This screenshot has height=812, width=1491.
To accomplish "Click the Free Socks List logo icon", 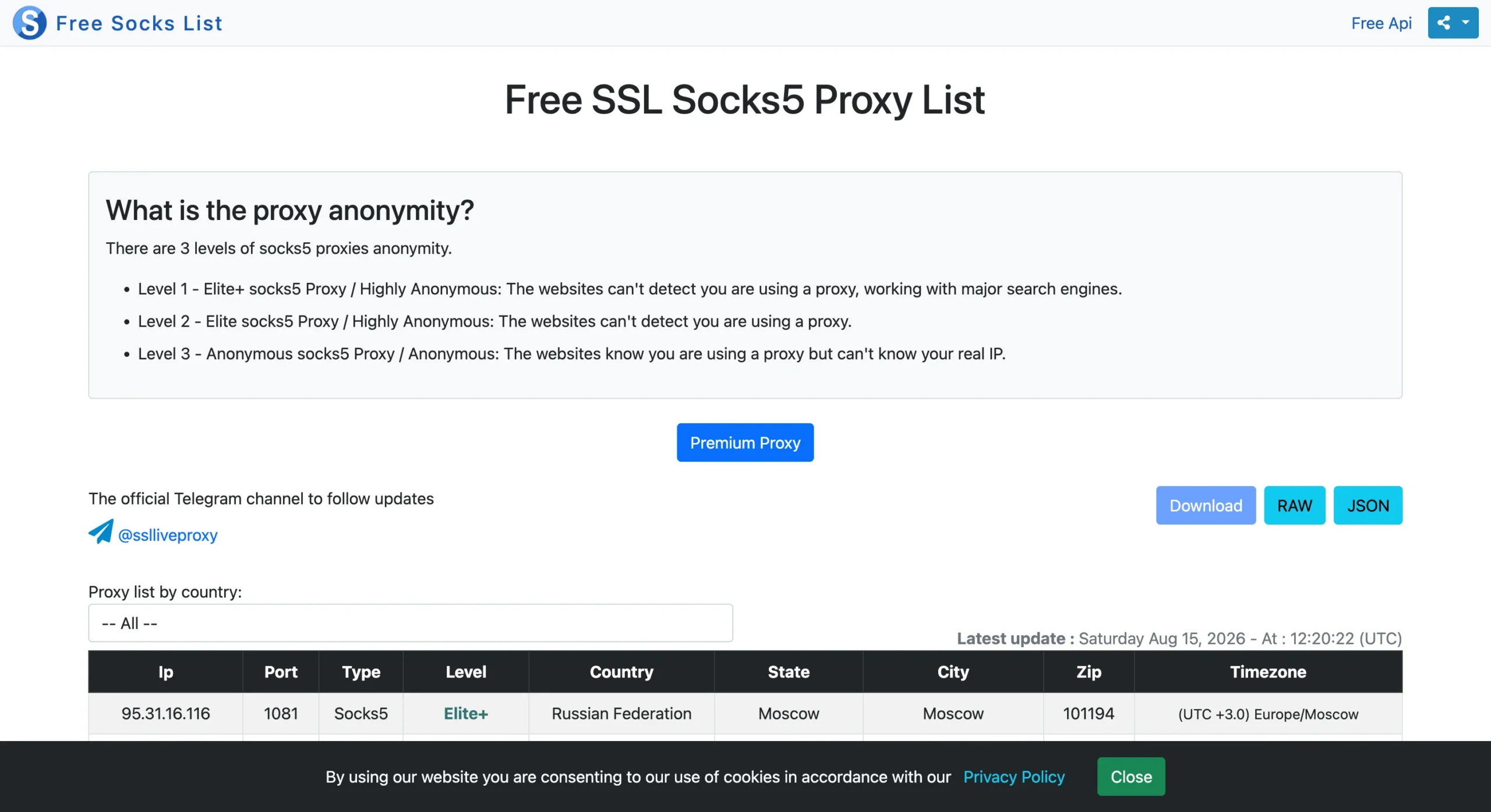I will [30, 23].
